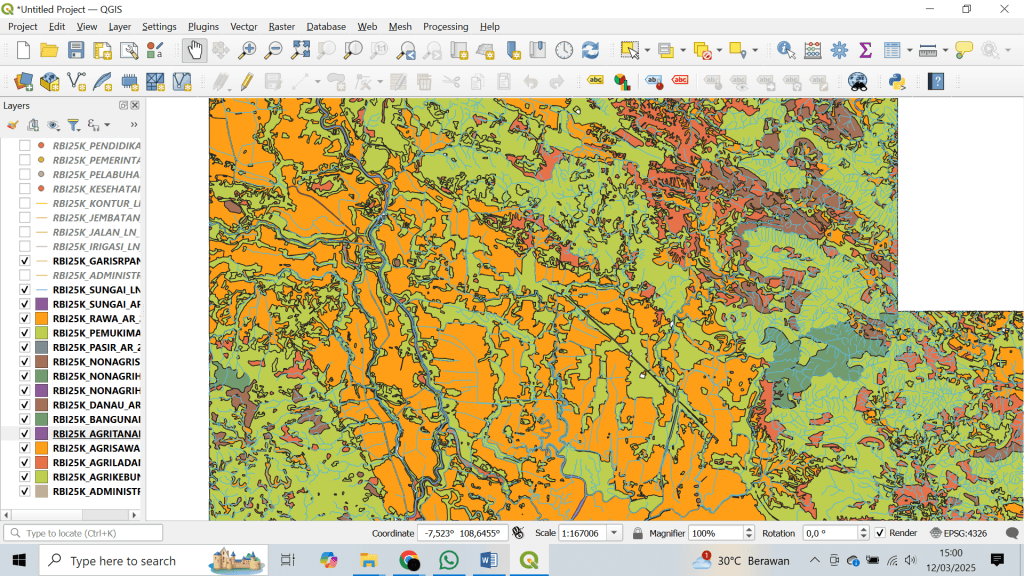Open the new print layout icon
Viewport: 1024px width, 576px height.
tap(102, 50)
